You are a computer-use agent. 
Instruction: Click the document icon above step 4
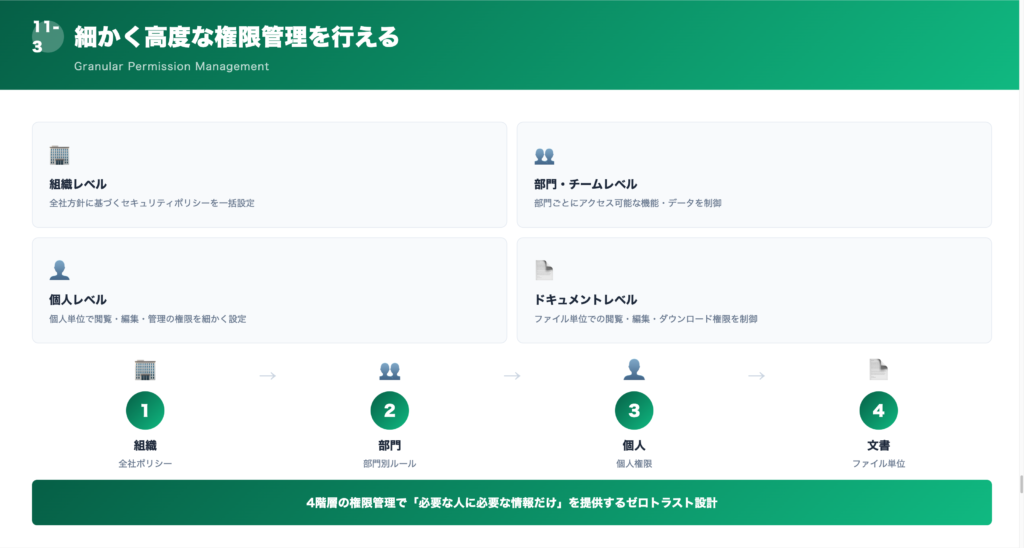coord(878,370)
